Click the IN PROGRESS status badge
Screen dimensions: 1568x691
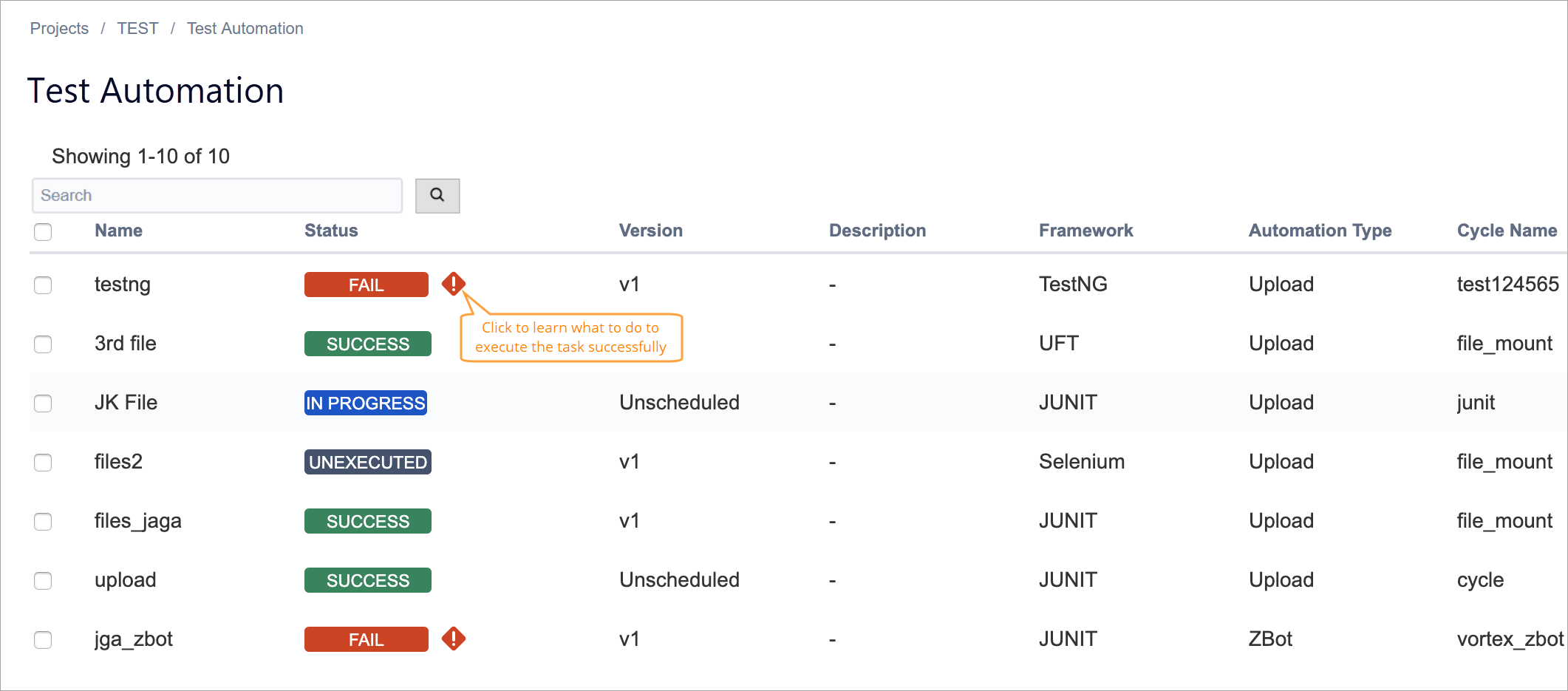click(366, 403)
